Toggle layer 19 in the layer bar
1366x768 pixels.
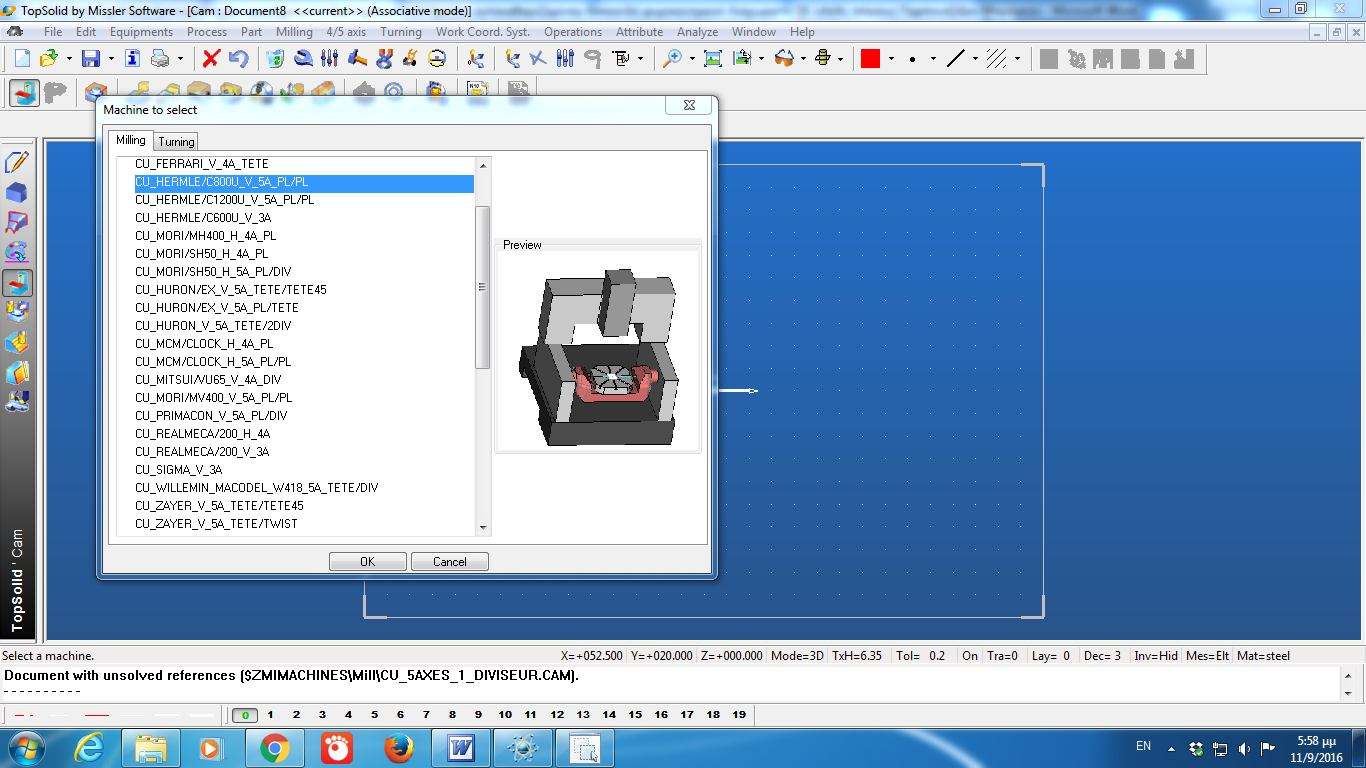tap(739, 715)
